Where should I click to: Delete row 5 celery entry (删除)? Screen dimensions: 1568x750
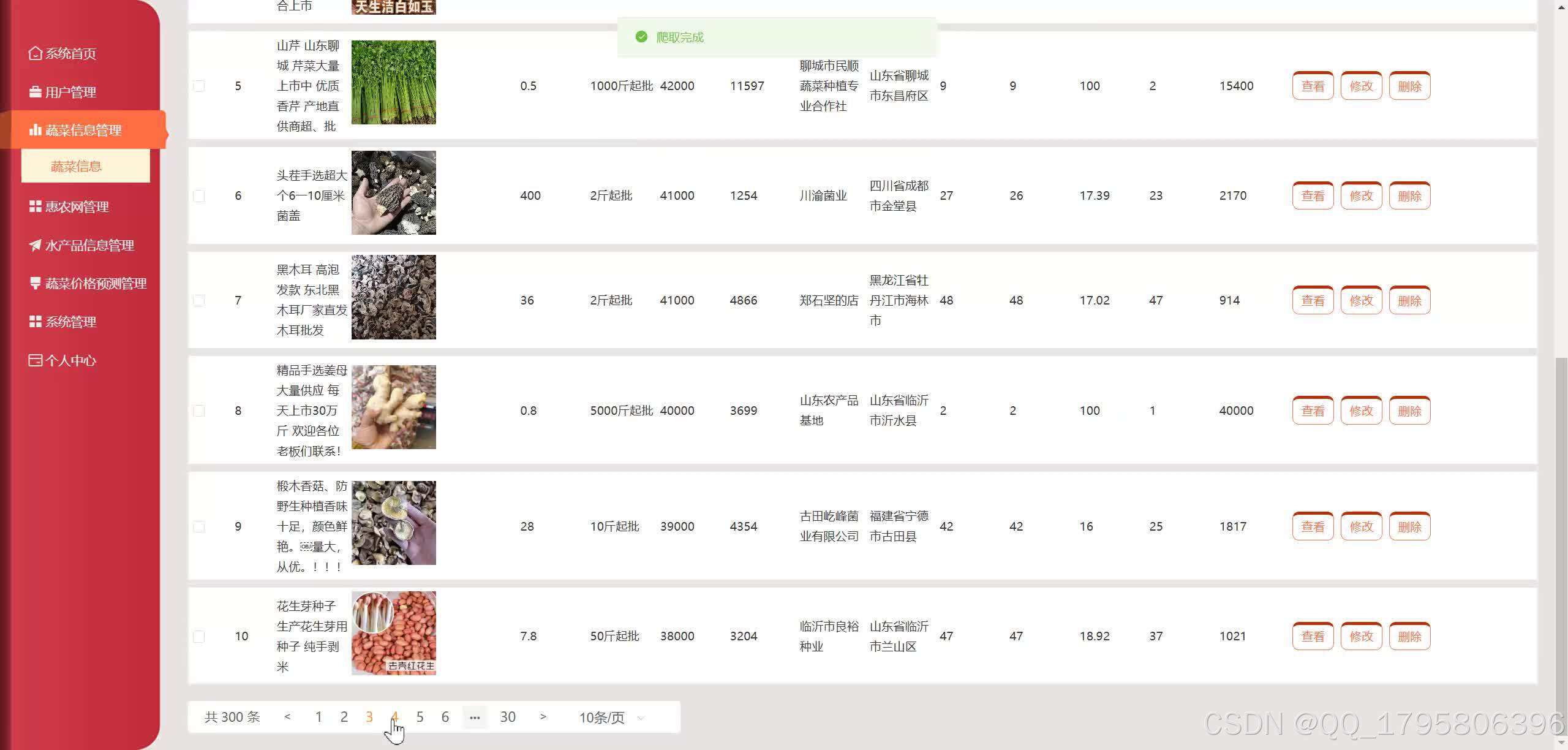pos(1409,86)
